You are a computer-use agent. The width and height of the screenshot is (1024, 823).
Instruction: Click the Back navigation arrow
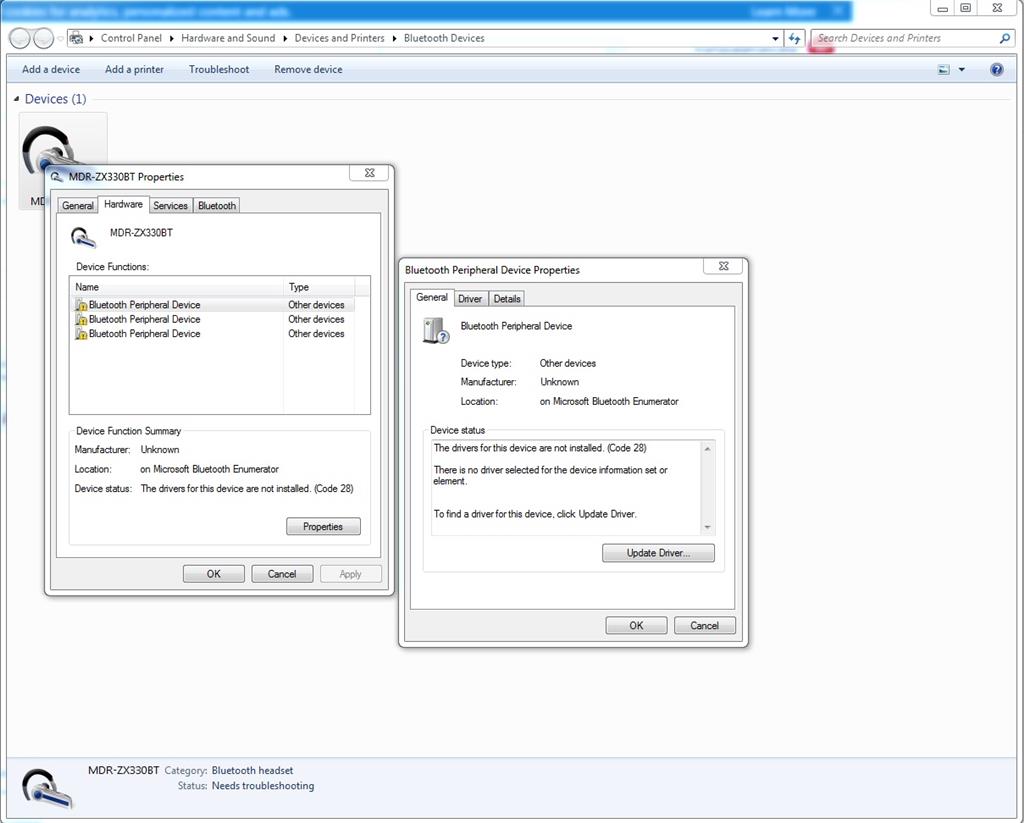click(20, 39)
